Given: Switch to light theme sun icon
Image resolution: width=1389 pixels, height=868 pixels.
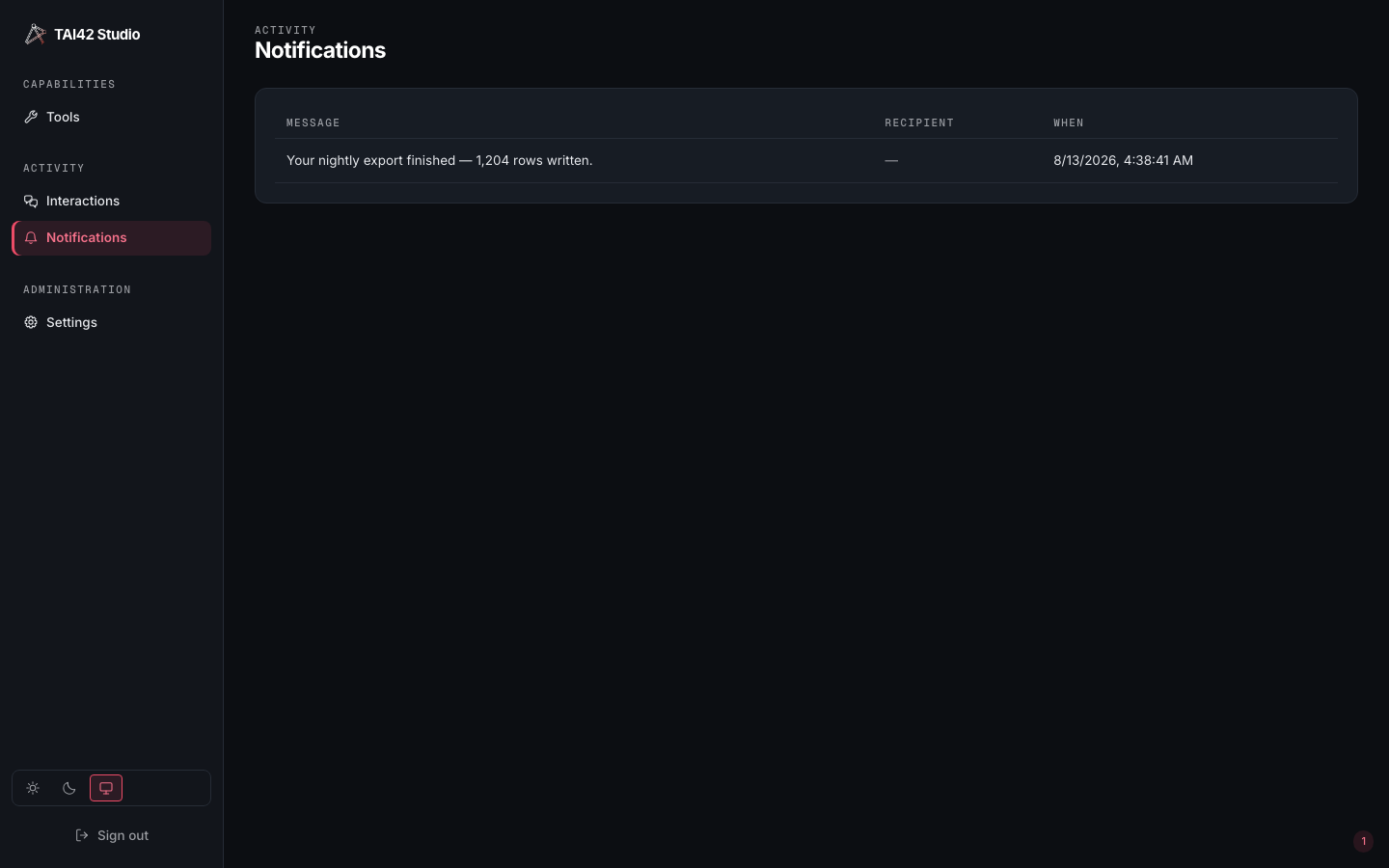Looking at the screenshot, I should tap(33, 788).
